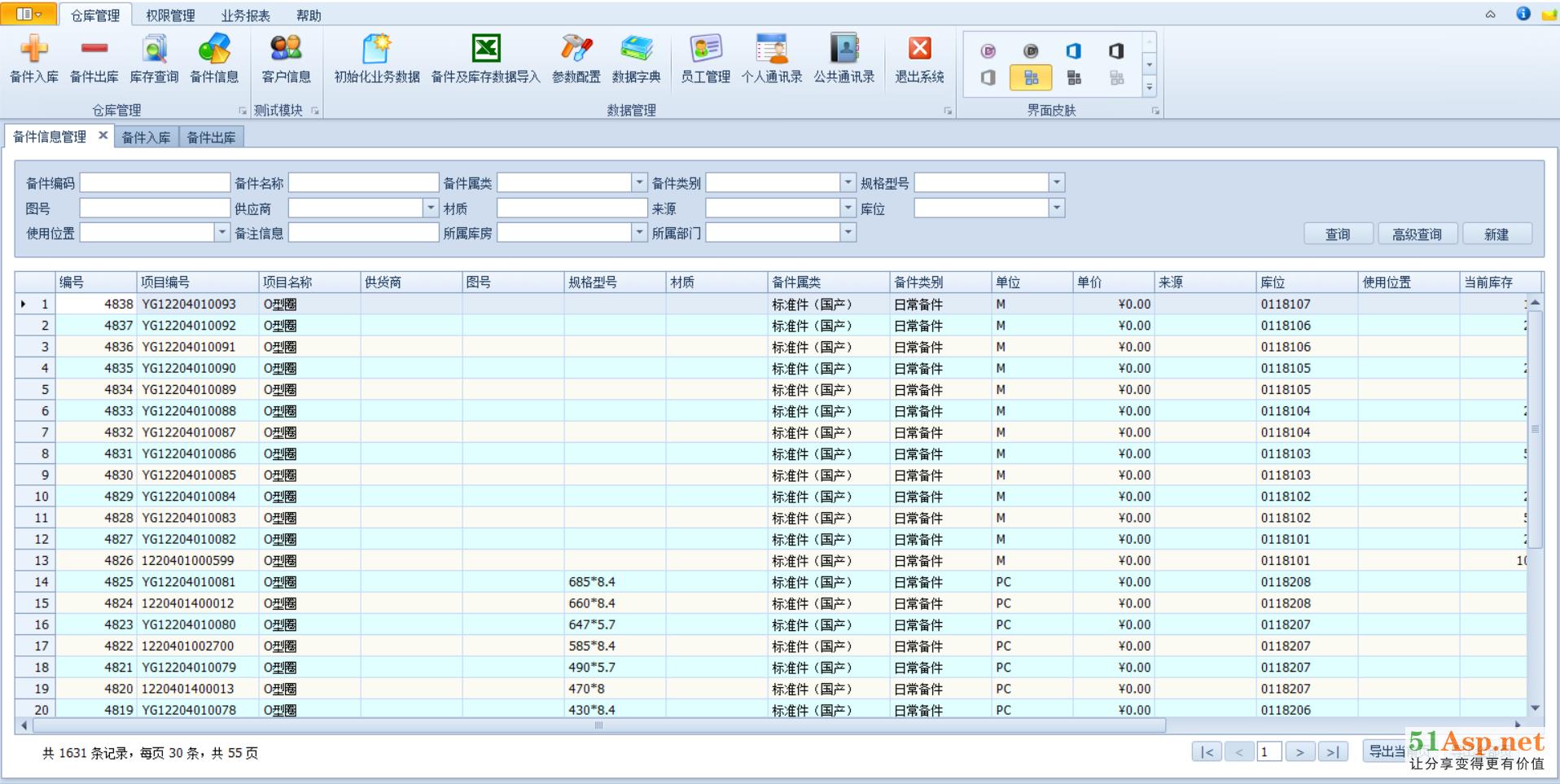Go to the last page button
Image resolution: width=1560 pixels, height=784 pixels.
[1332, 752]
